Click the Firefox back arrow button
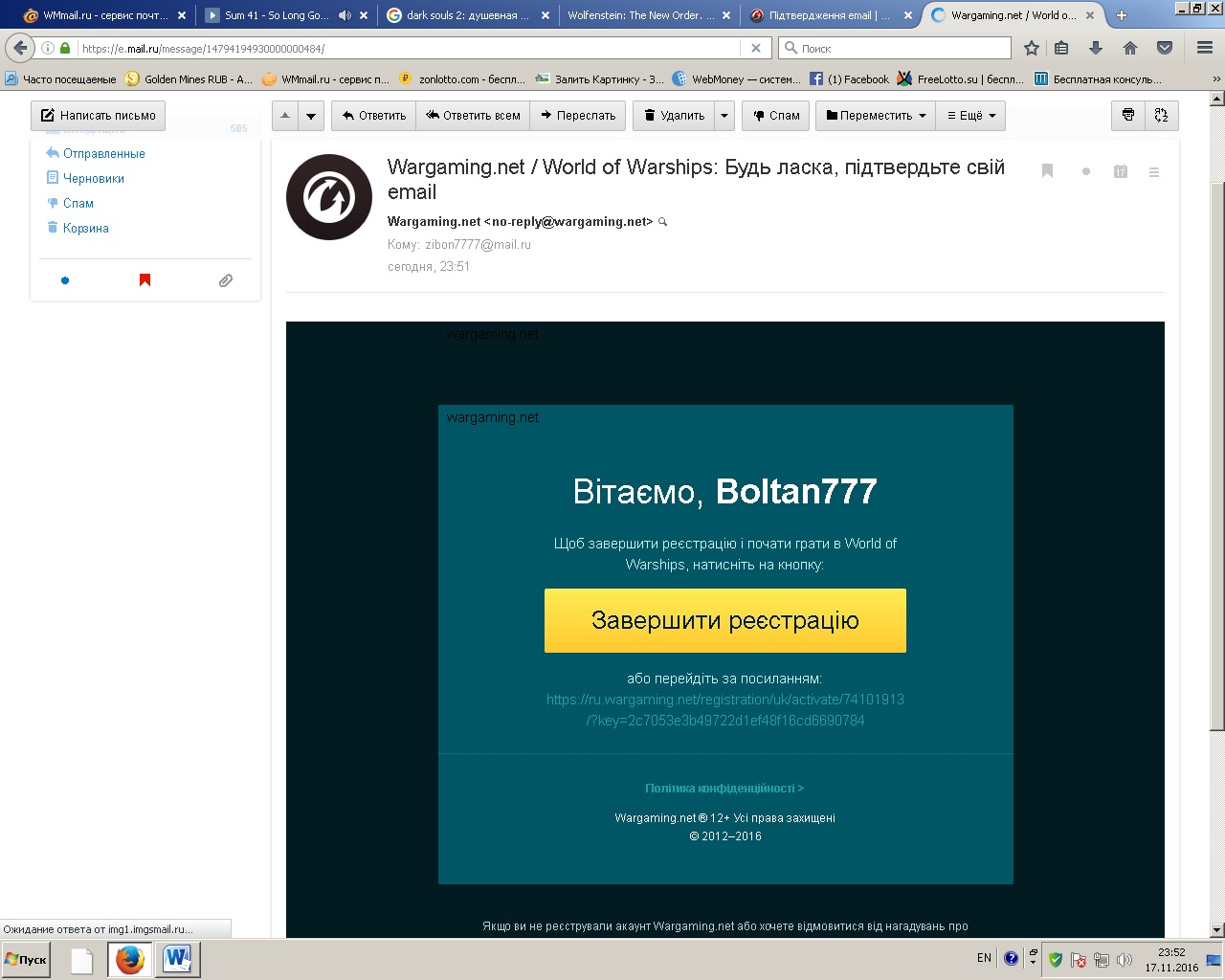The image size is (1225, 980). (x=20, y=48)
